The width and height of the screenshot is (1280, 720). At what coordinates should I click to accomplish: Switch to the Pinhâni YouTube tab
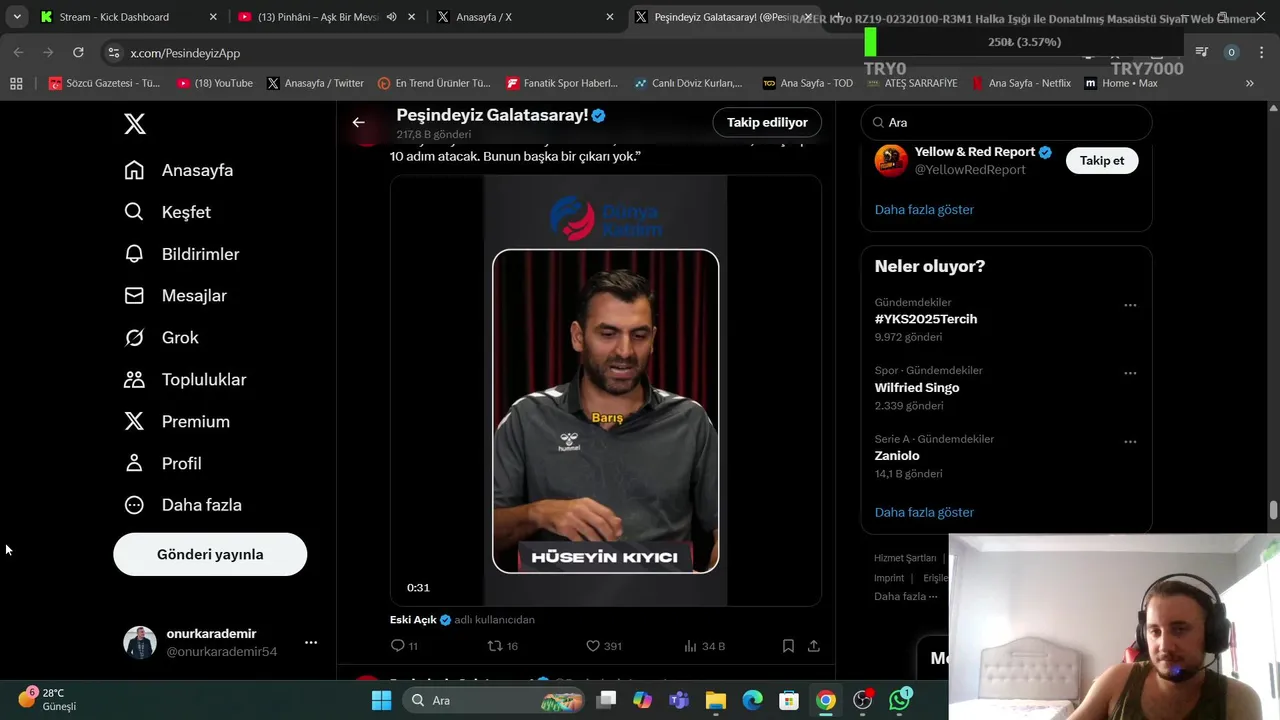coord(318,17)
